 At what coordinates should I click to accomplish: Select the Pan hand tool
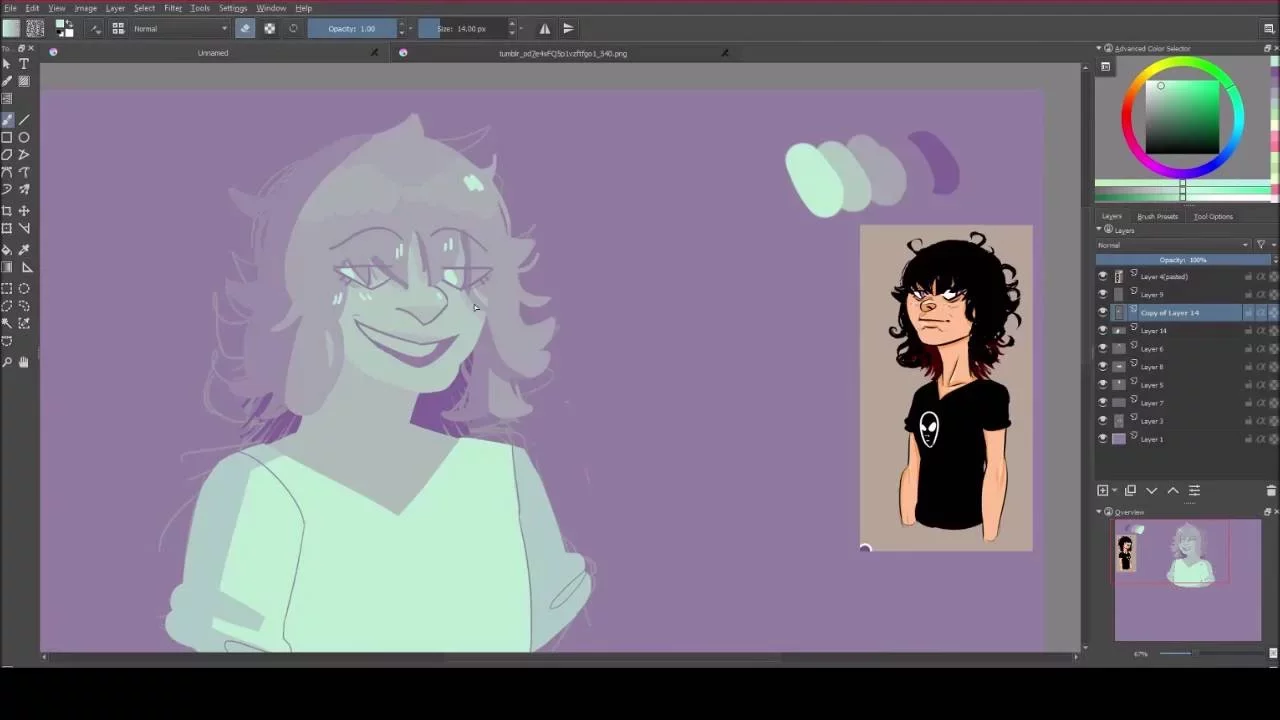(x=24, y=362)
